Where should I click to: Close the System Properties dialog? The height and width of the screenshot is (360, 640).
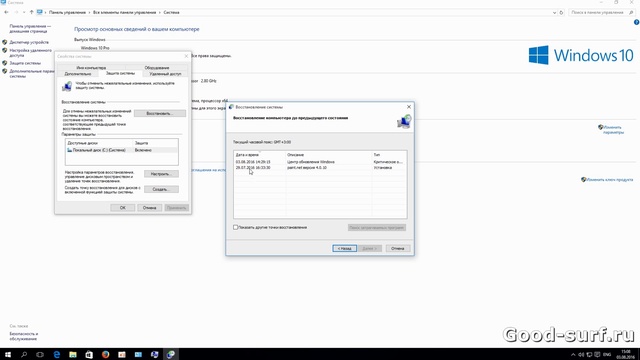(186, 56)
